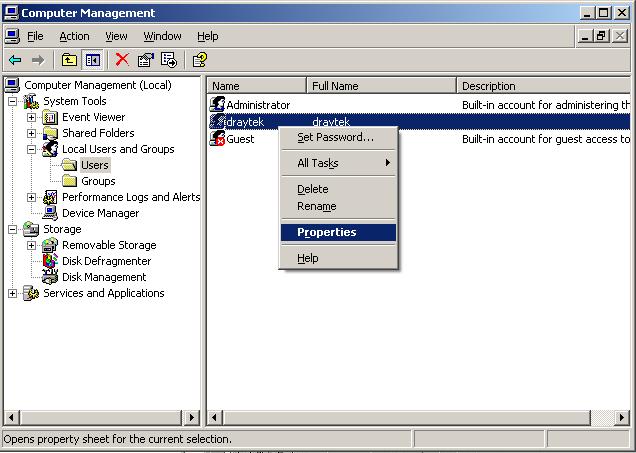Viewport: 636px width, 453px height.
Task: Click the Up one level folder icon
Action: click(69, 60)
